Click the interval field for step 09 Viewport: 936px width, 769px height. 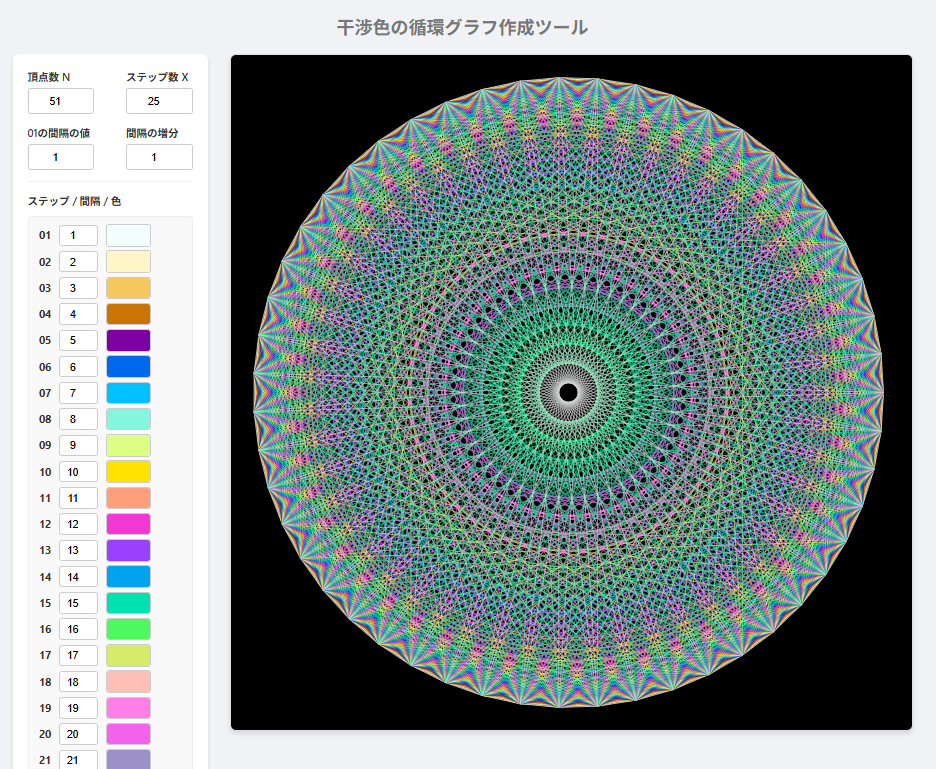pyautogui.click(x=78, y=445)
